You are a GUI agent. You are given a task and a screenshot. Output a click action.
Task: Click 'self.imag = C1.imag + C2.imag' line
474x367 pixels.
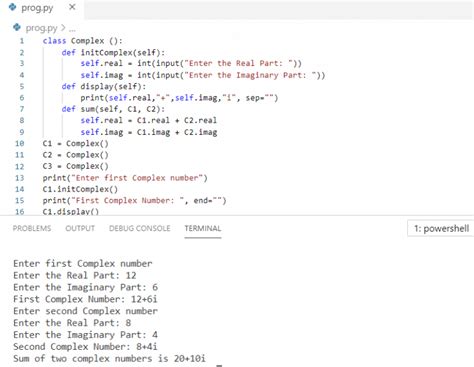tap(149, 132)
